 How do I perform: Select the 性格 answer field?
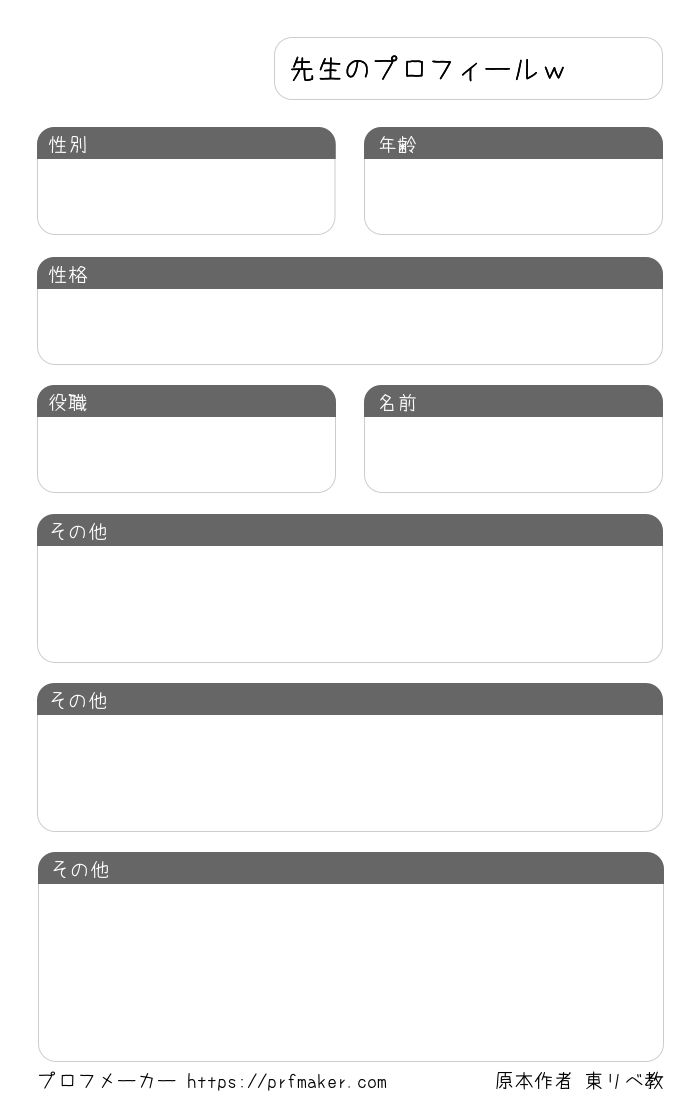(x=350, y=326)
